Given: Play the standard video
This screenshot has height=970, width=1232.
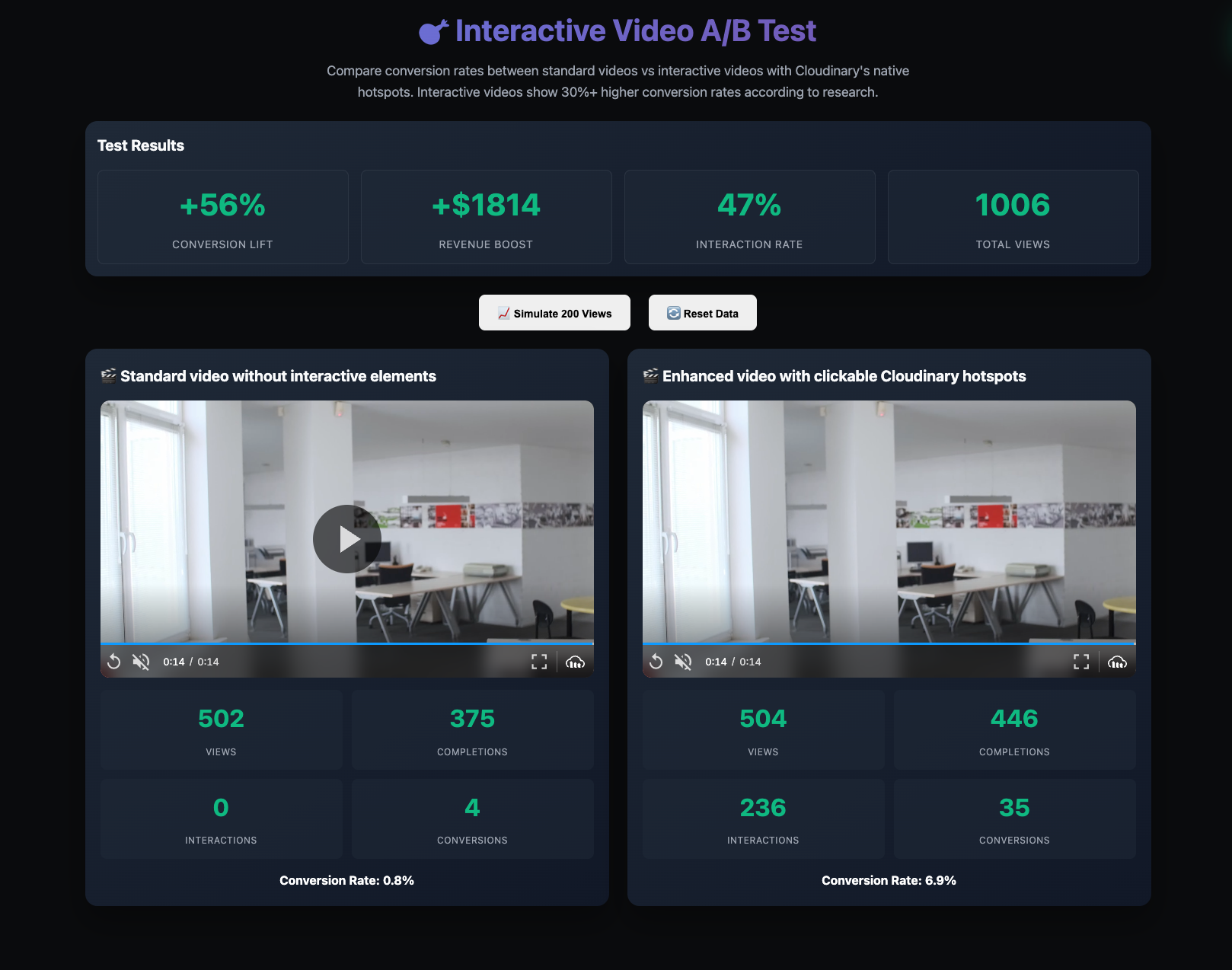Looking at the screenshot, I should pos(347,539).
